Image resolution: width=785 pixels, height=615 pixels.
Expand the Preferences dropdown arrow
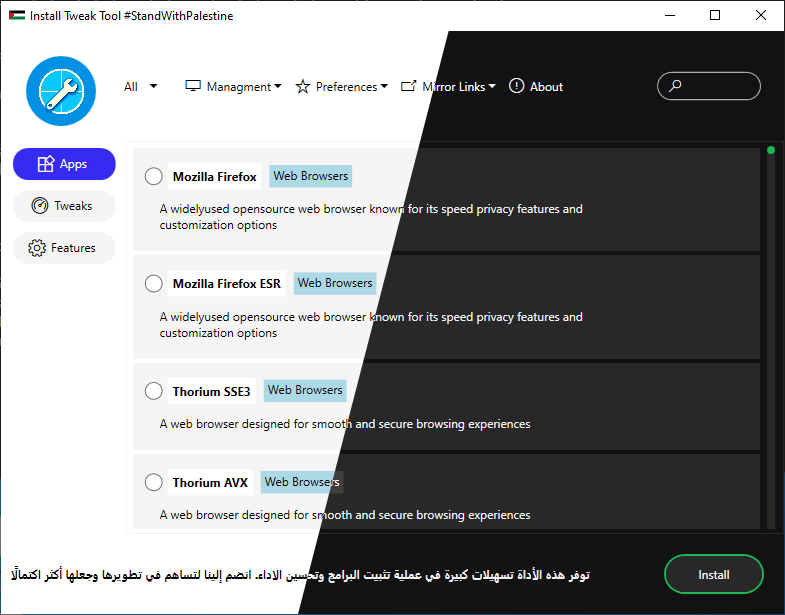coord(384,86)
